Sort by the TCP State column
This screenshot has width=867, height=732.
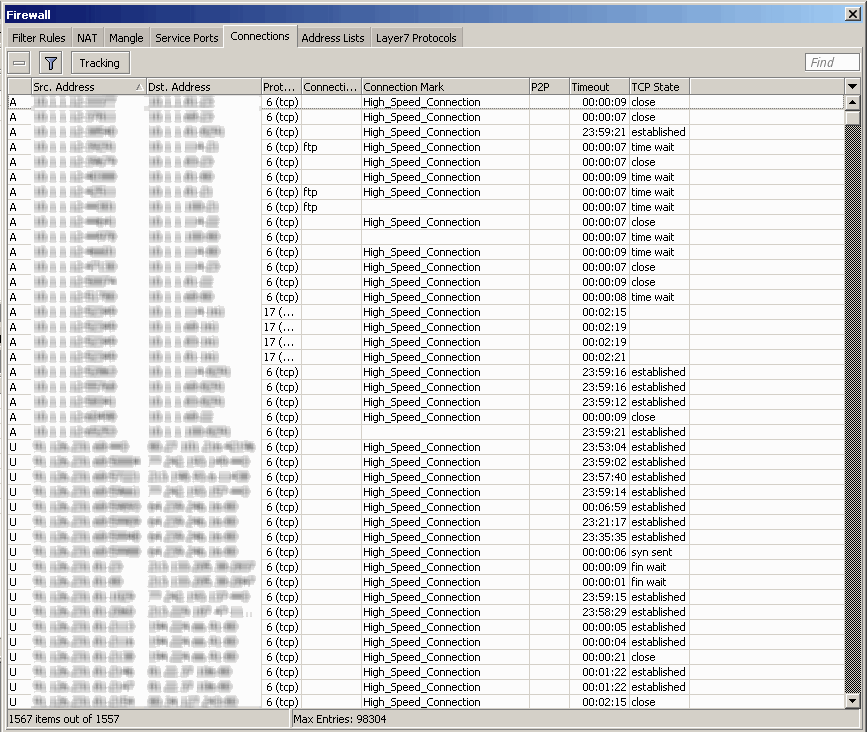pyautogui.click(x=658, y=87)
